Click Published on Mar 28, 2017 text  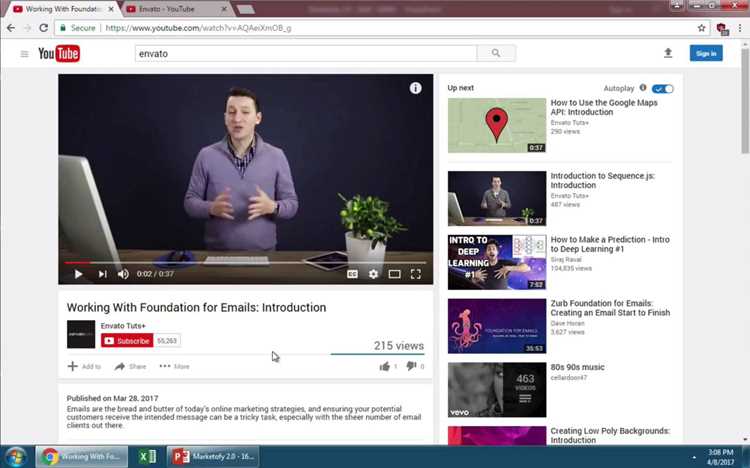[x=112, y=398]
